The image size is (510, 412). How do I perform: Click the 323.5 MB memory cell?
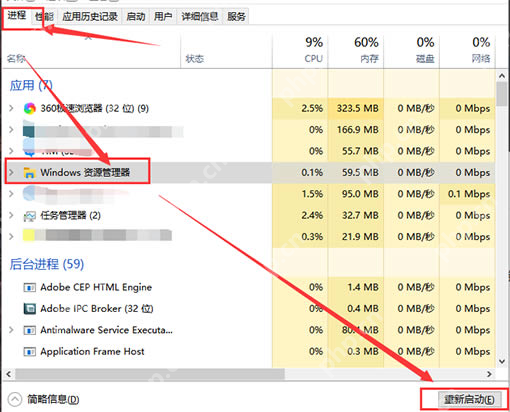point(357,108)
